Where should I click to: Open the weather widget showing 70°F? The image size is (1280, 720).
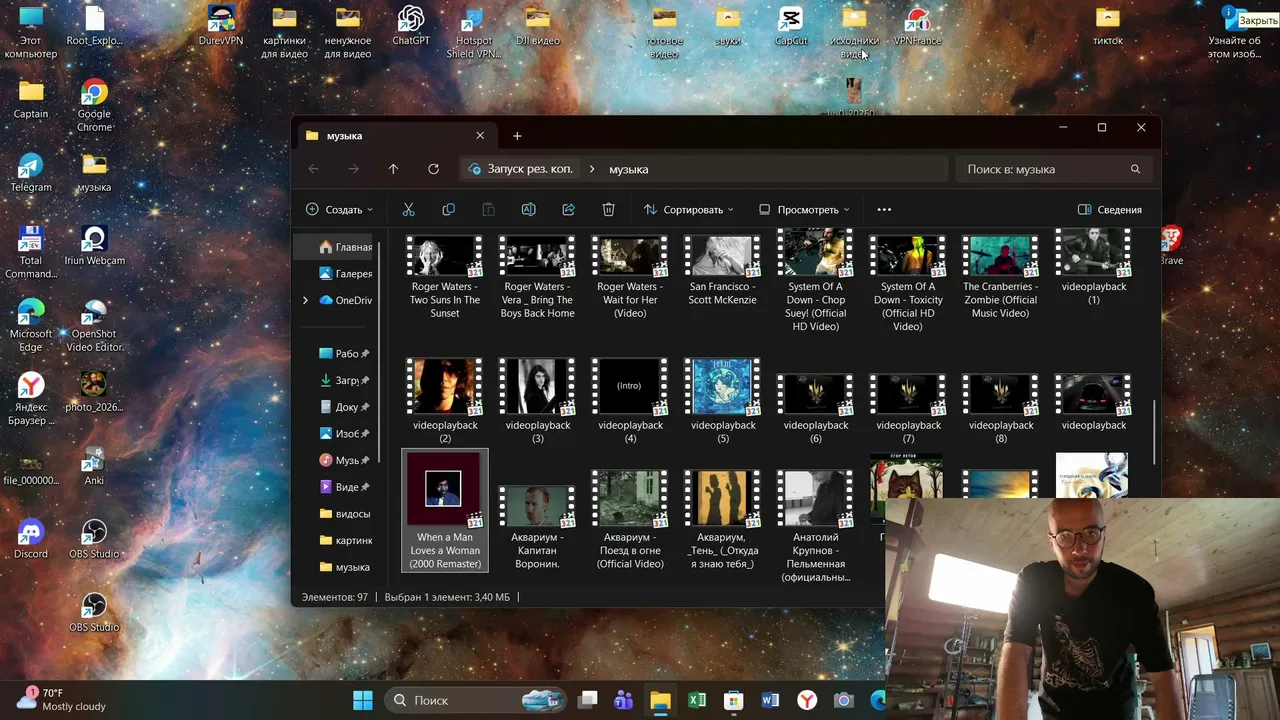click(62, 699)
